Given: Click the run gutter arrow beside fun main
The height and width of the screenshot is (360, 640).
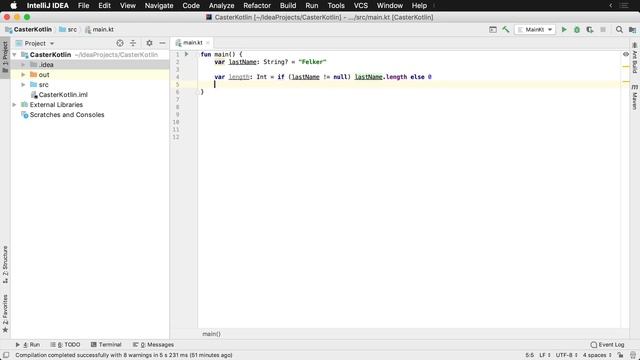Looking at the screenshot, I should click(187, 54).
